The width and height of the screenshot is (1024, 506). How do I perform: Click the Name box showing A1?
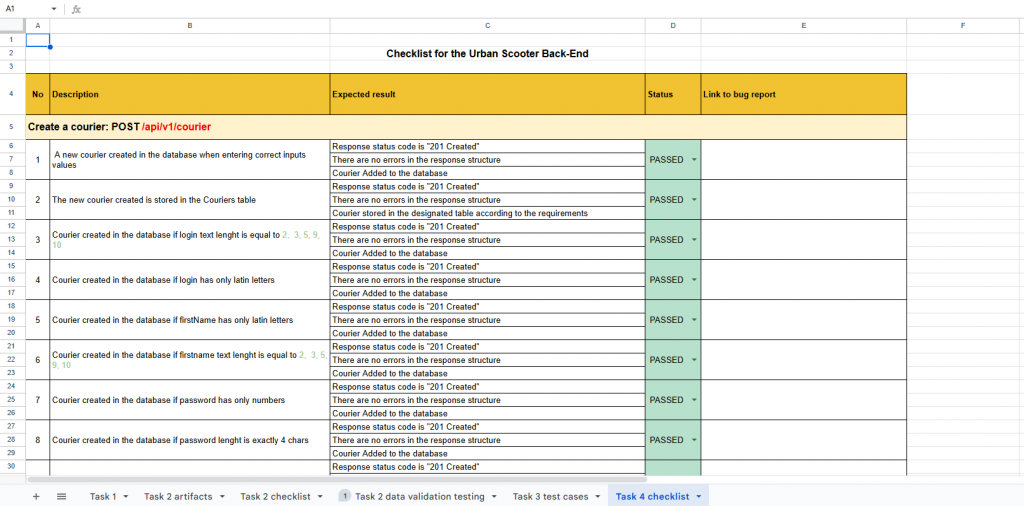(x=25, y=9)
